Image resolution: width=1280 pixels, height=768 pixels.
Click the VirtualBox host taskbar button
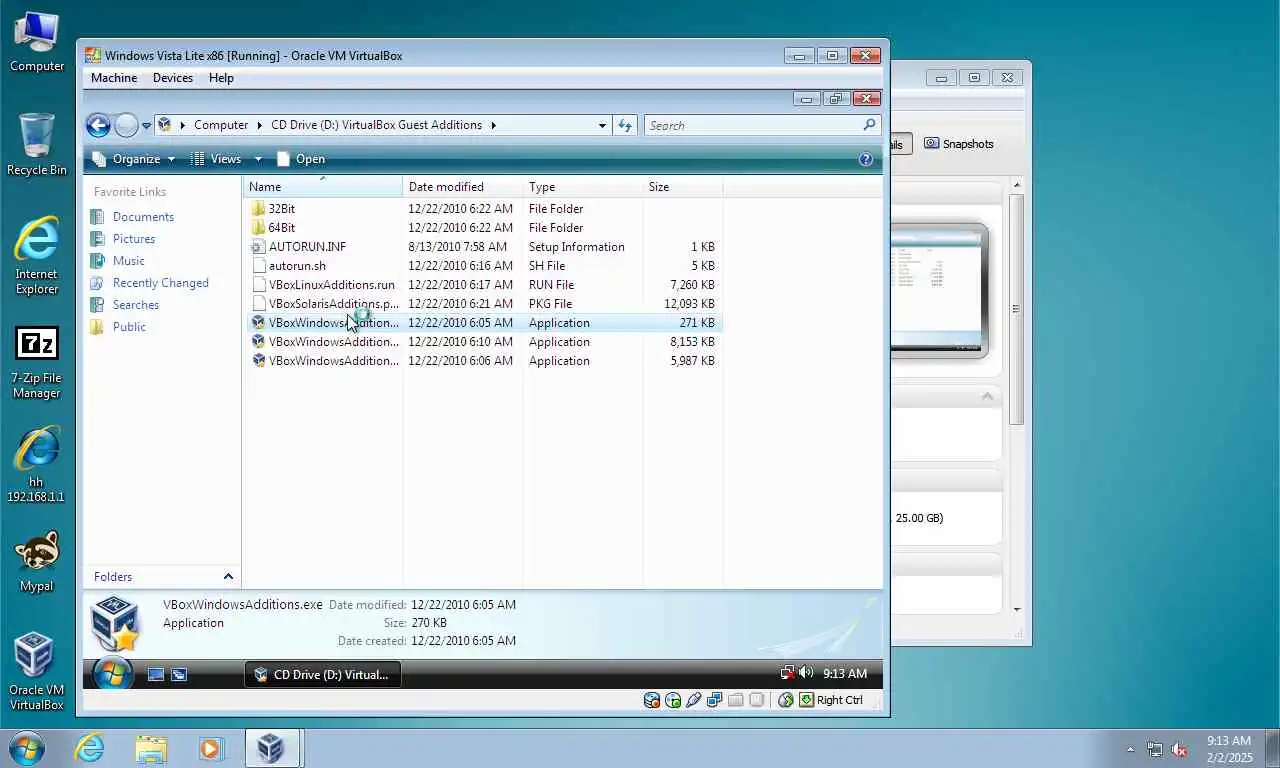point(272,748)
